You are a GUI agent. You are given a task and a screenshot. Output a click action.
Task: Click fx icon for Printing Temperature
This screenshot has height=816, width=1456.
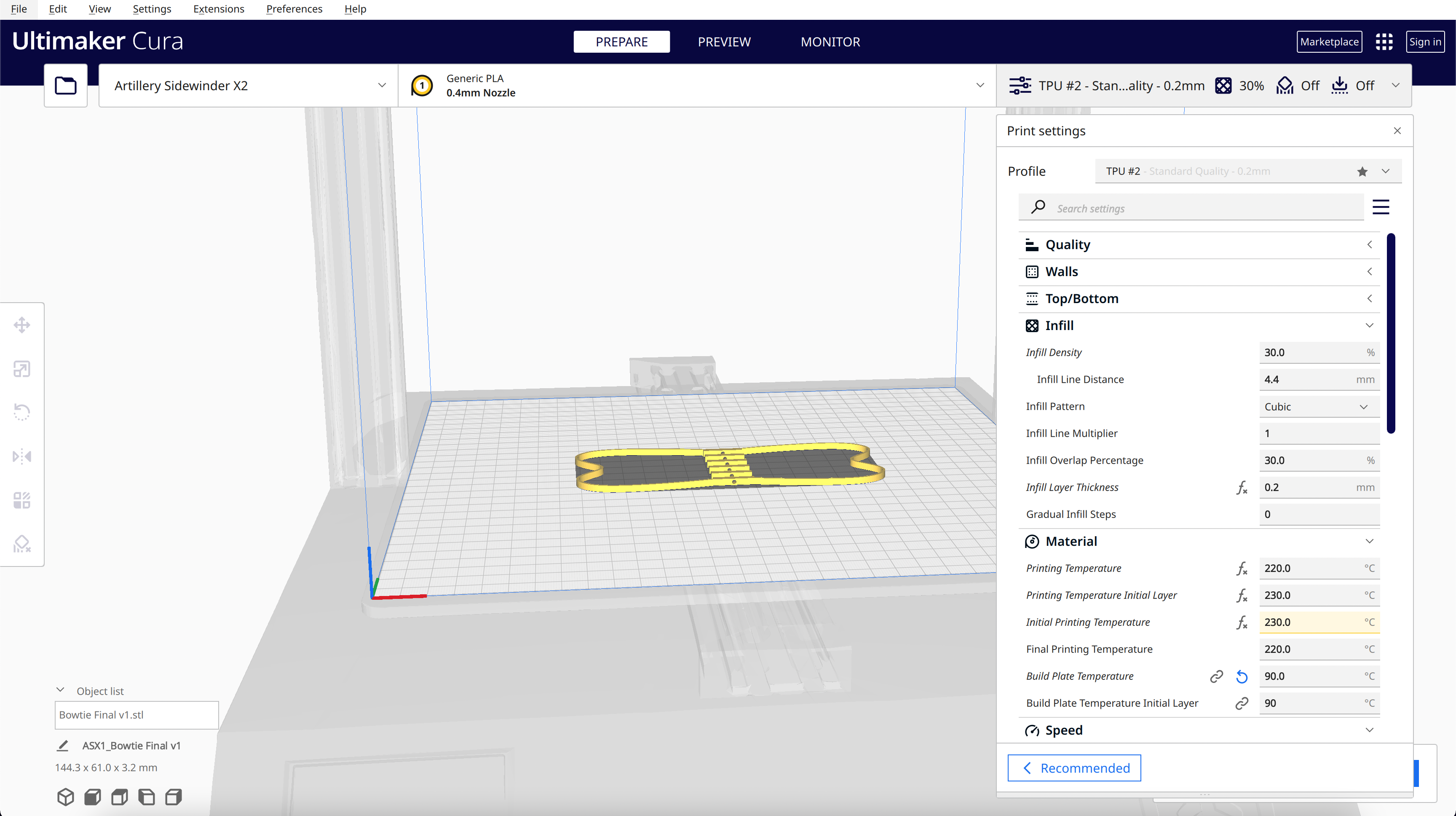[x=1242, y=568]
